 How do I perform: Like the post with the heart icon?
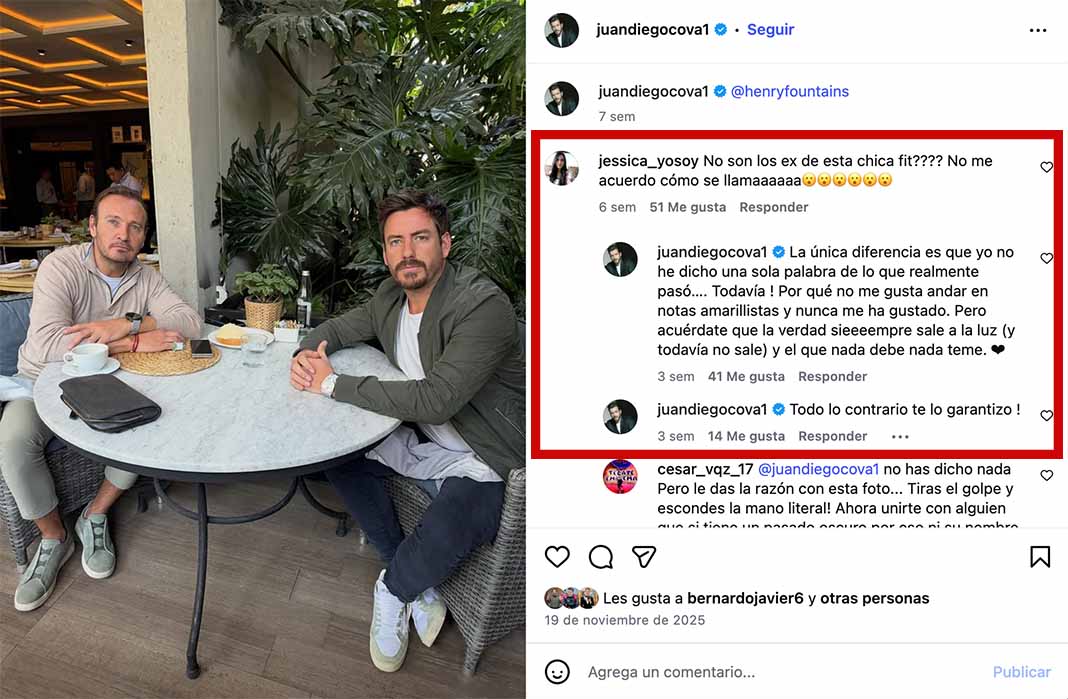point(557,557)
